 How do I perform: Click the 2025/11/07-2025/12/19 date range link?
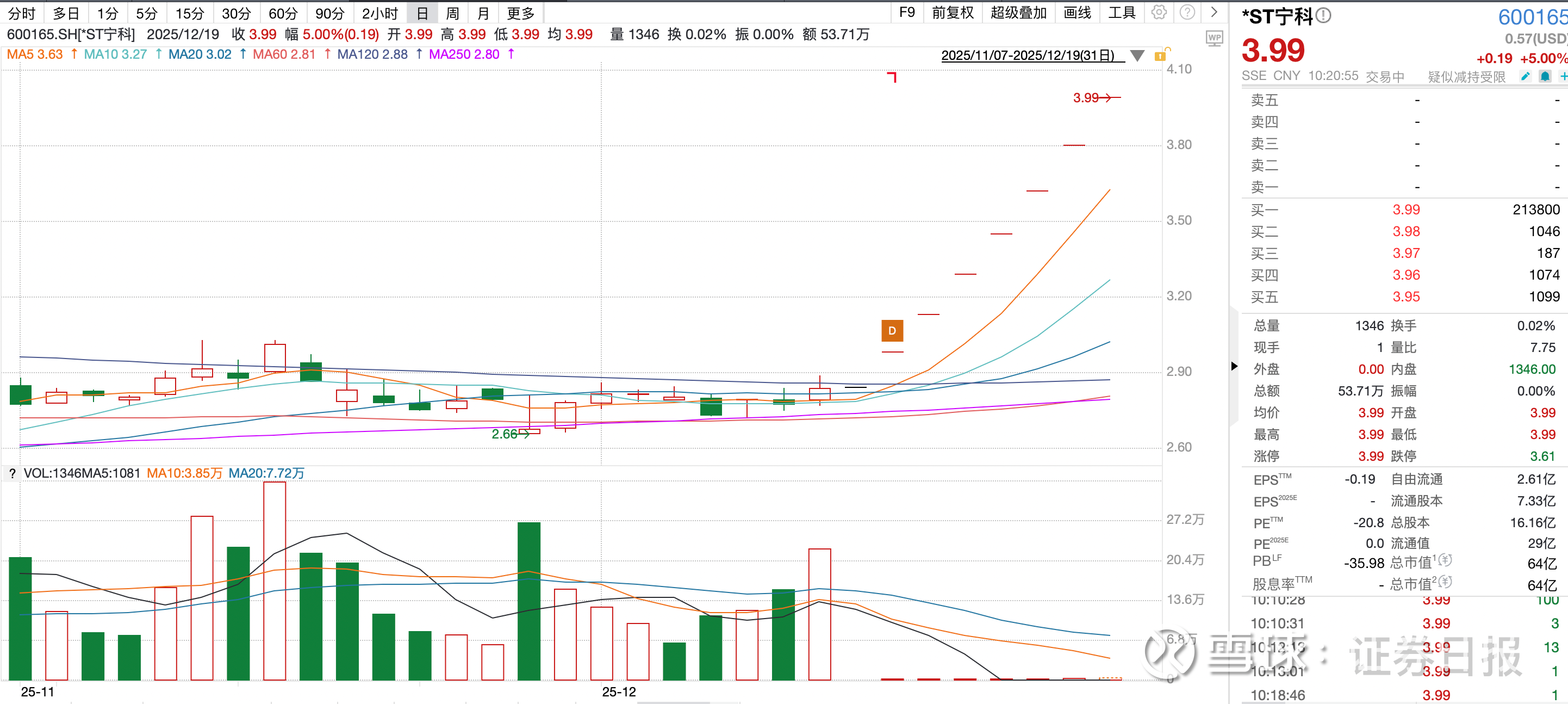(x=1028, y=55)
